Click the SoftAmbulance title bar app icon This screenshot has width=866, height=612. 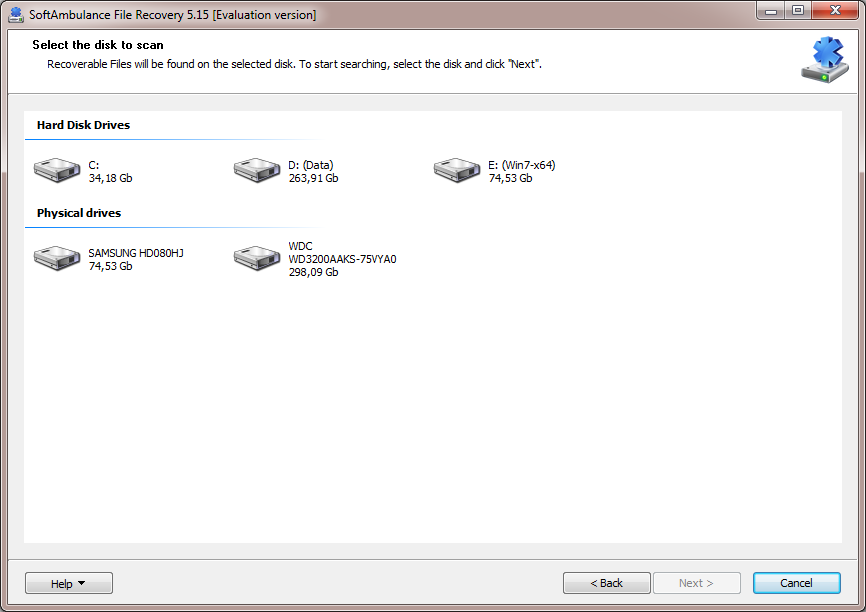(16, 14)
